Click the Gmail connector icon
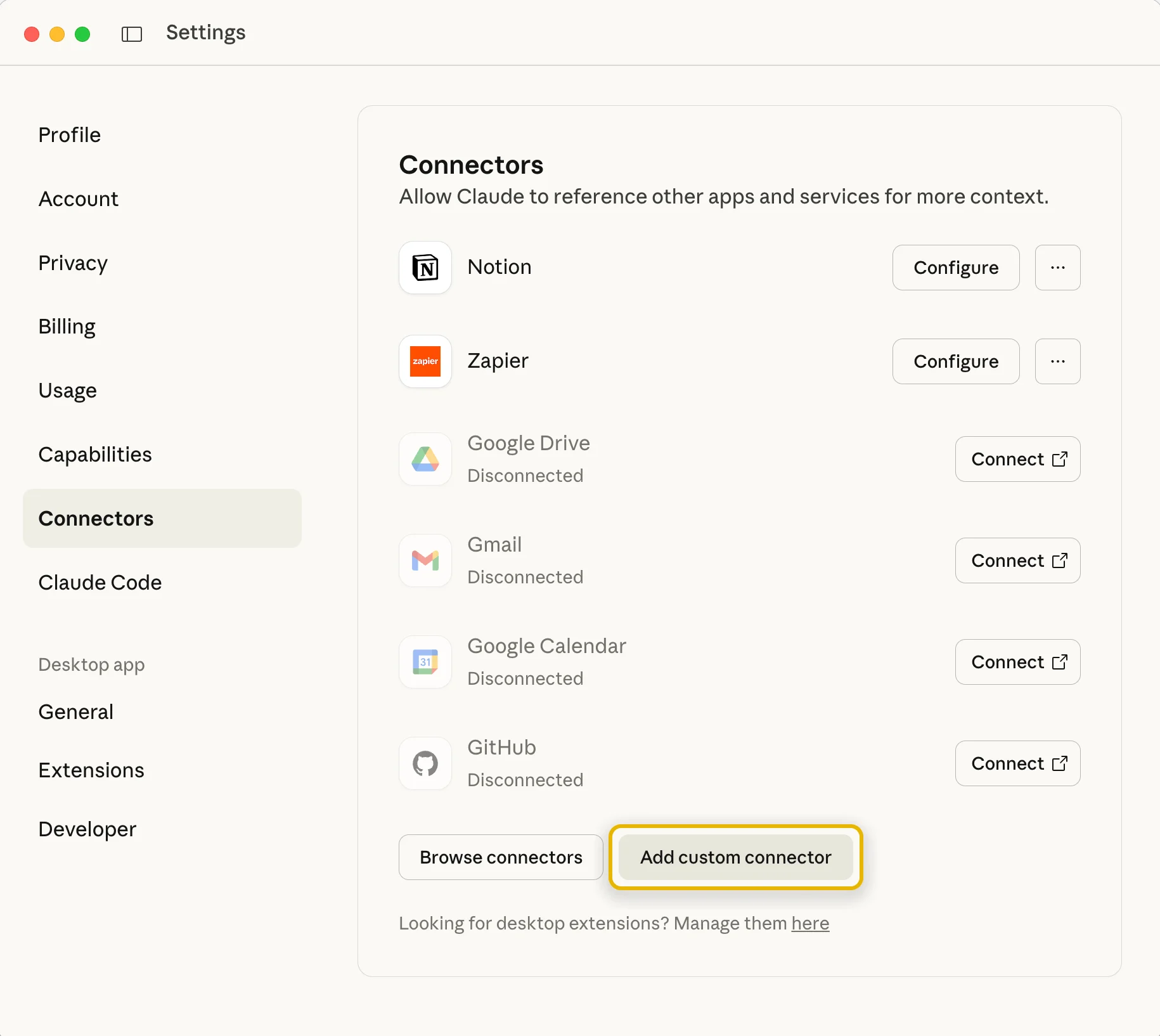 [425, 560]
